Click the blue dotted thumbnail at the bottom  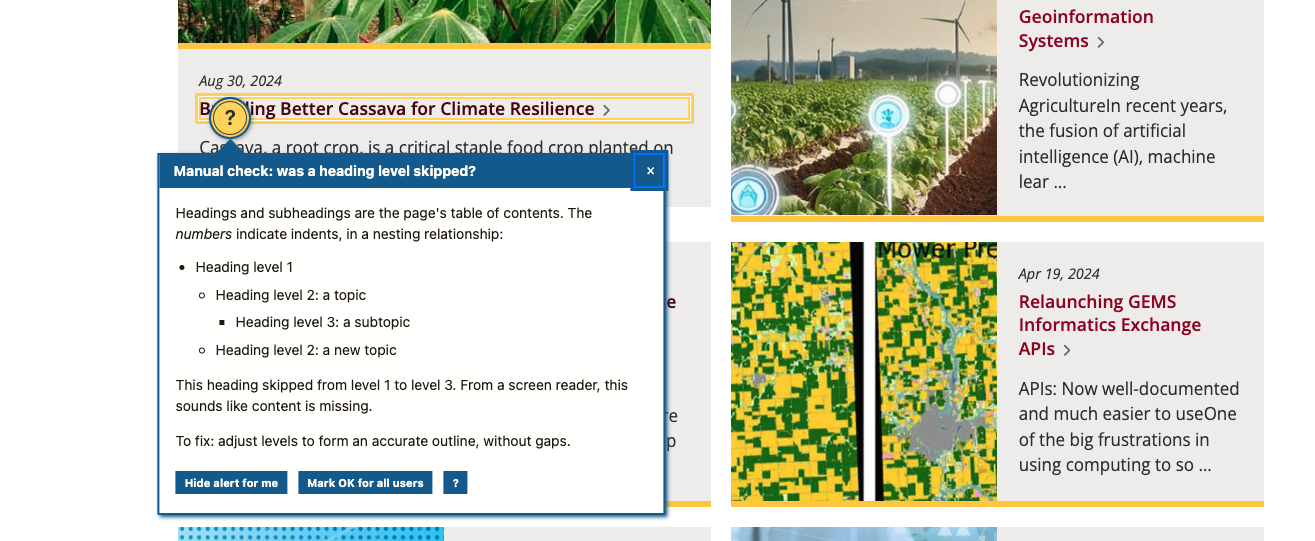[x=310, y=534]
